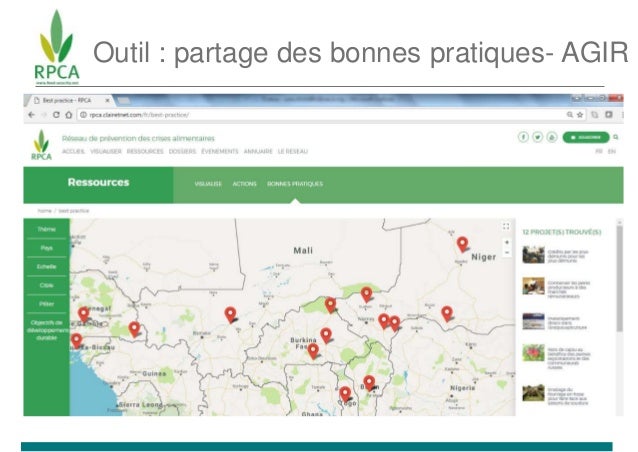Reload the page with the refresh icon

coord(57,115)
